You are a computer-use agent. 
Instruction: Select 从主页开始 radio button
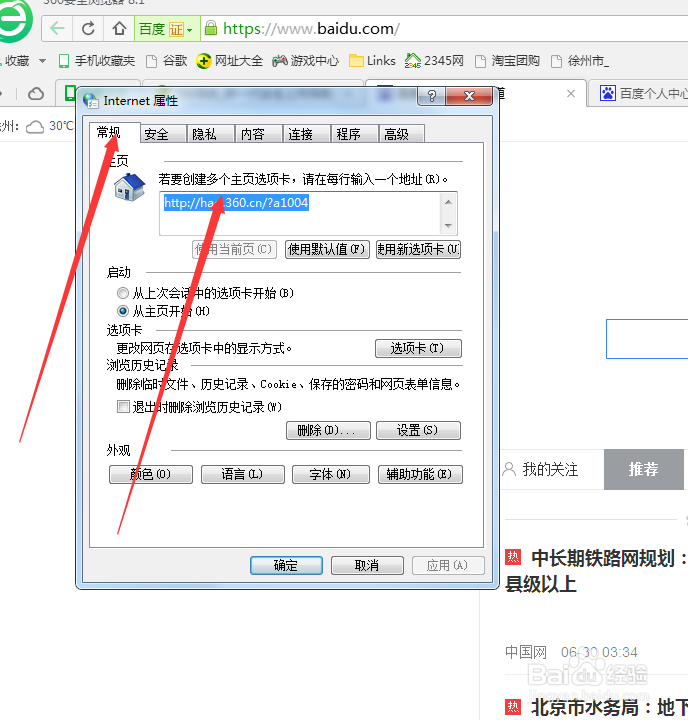click(x=123, y=311)
